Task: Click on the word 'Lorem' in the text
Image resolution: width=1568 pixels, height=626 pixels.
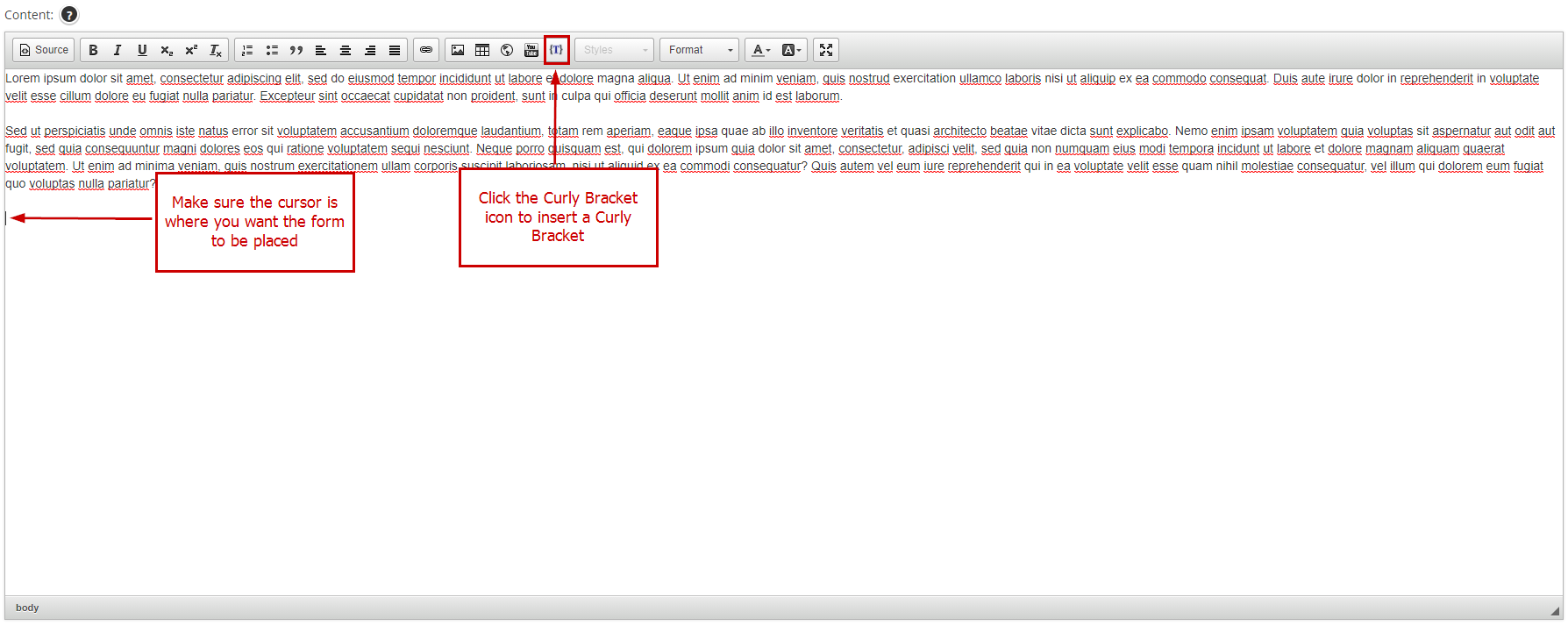Action: coord(23,78)
